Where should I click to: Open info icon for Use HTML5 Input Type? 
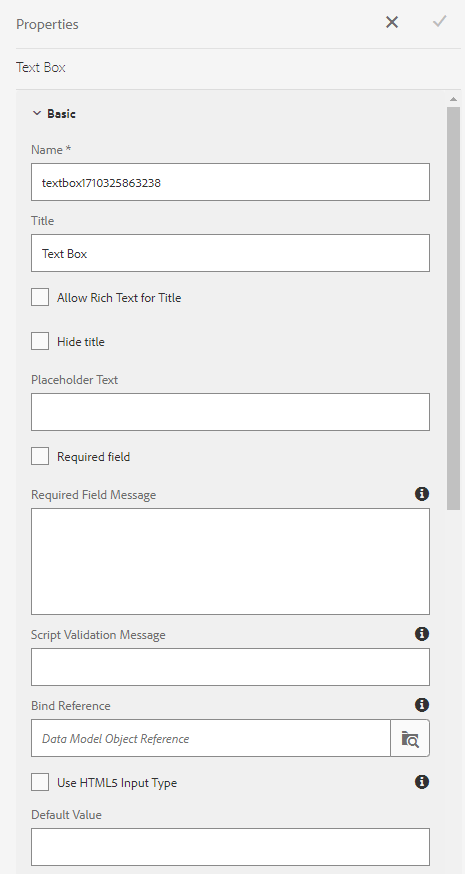point(422,782)
